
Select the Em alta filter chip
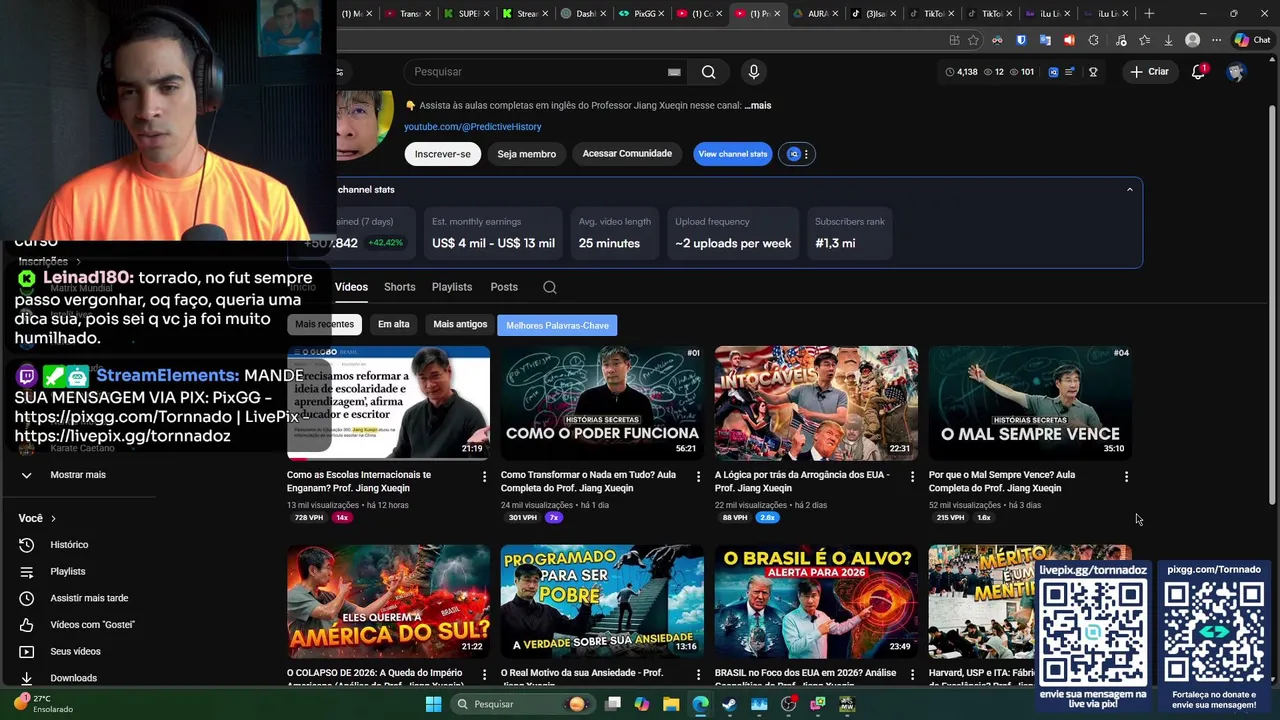(x=393, y=324)
